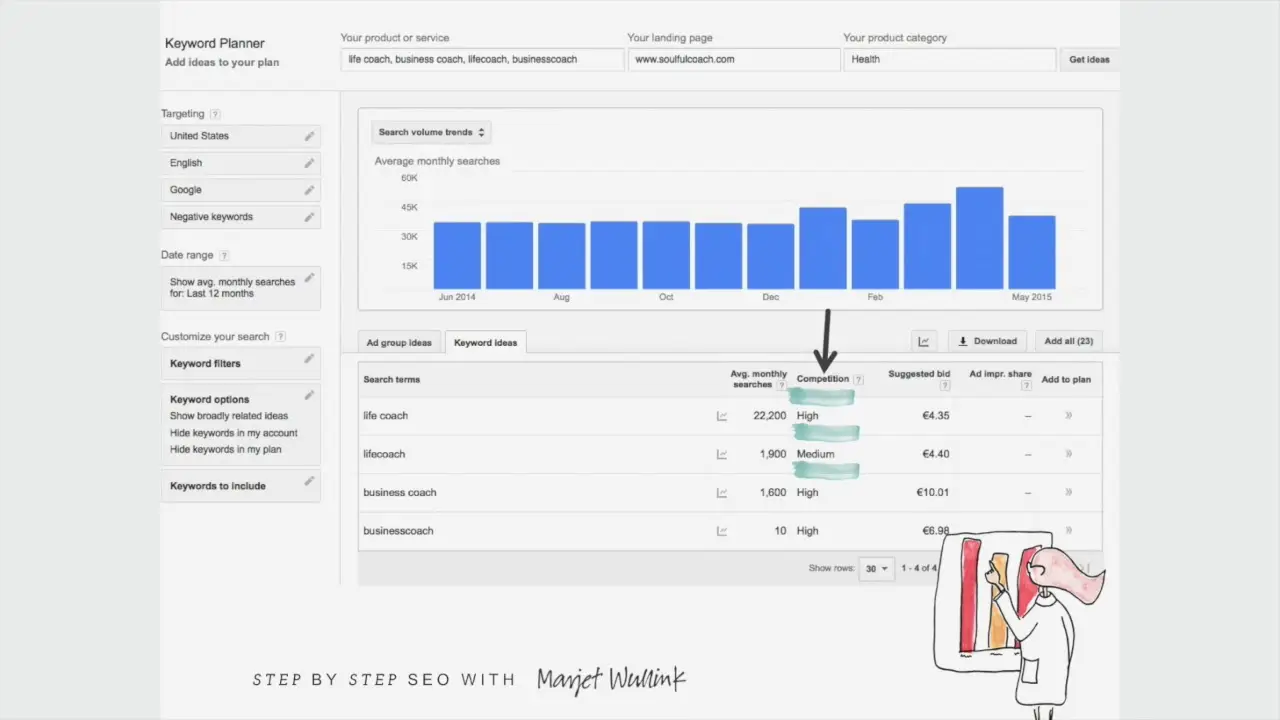Edit the Keywords to include section

coord(310,481)
